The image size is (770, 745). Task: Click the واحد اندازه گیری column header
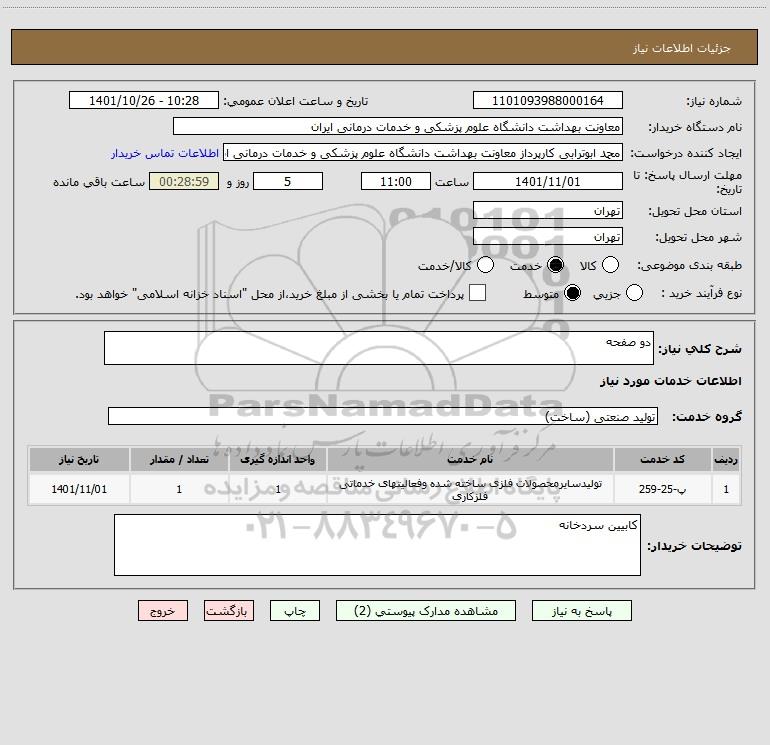(277, 459)
